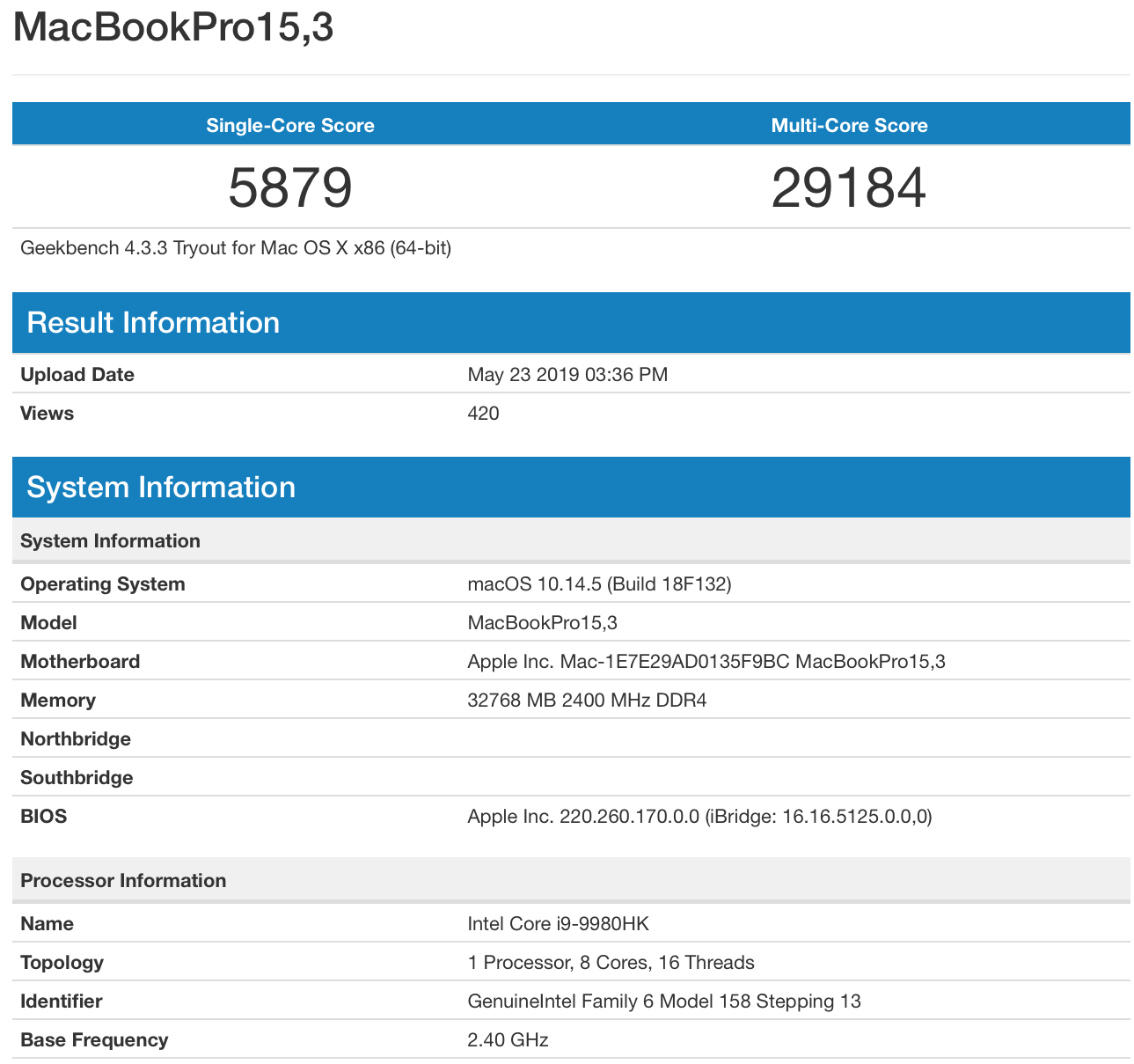Click the multi-core score value 29184

849,187
